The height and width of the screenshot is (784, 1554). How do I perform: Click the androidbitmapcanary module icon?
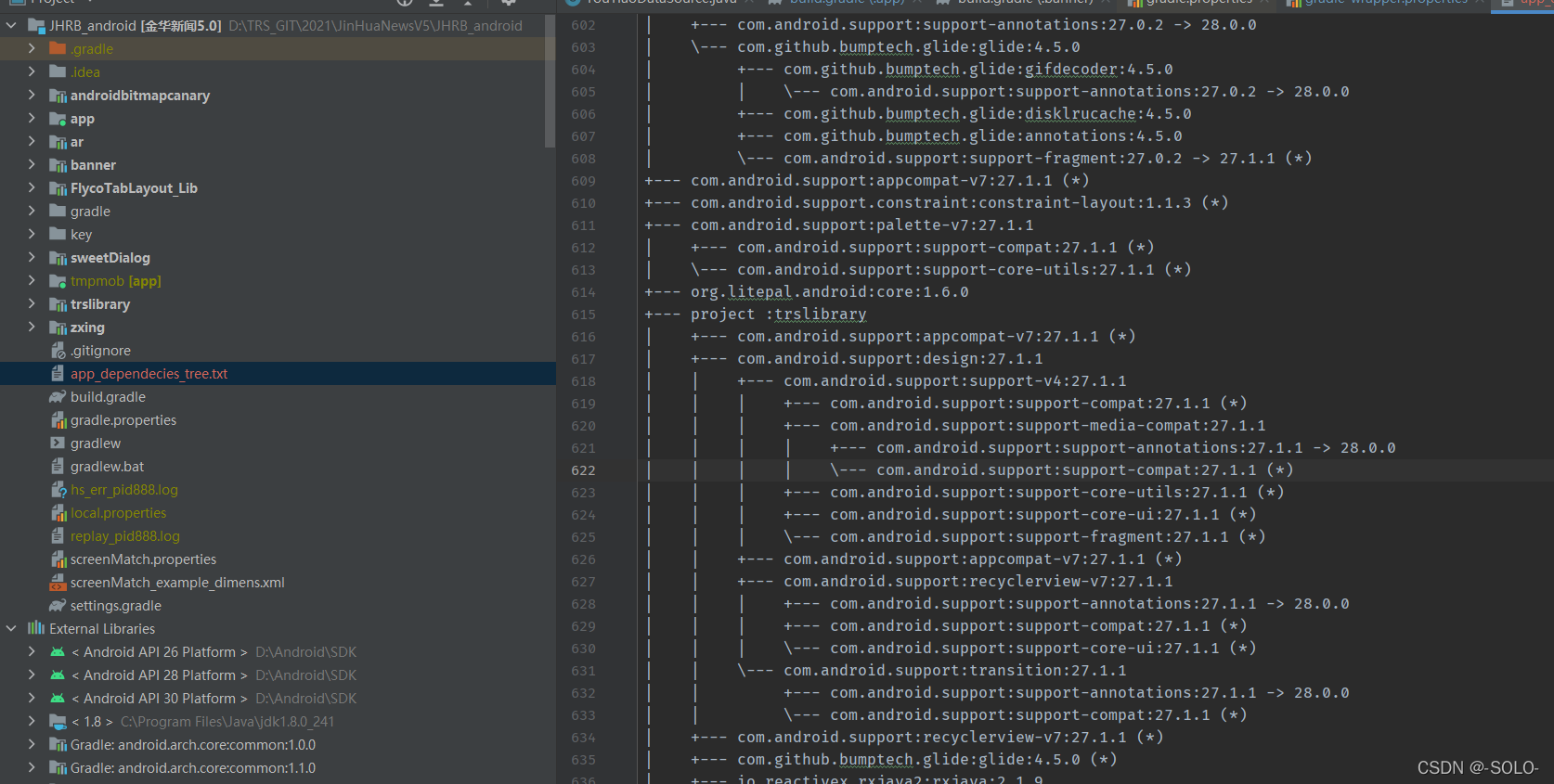(x=58, y=95)
